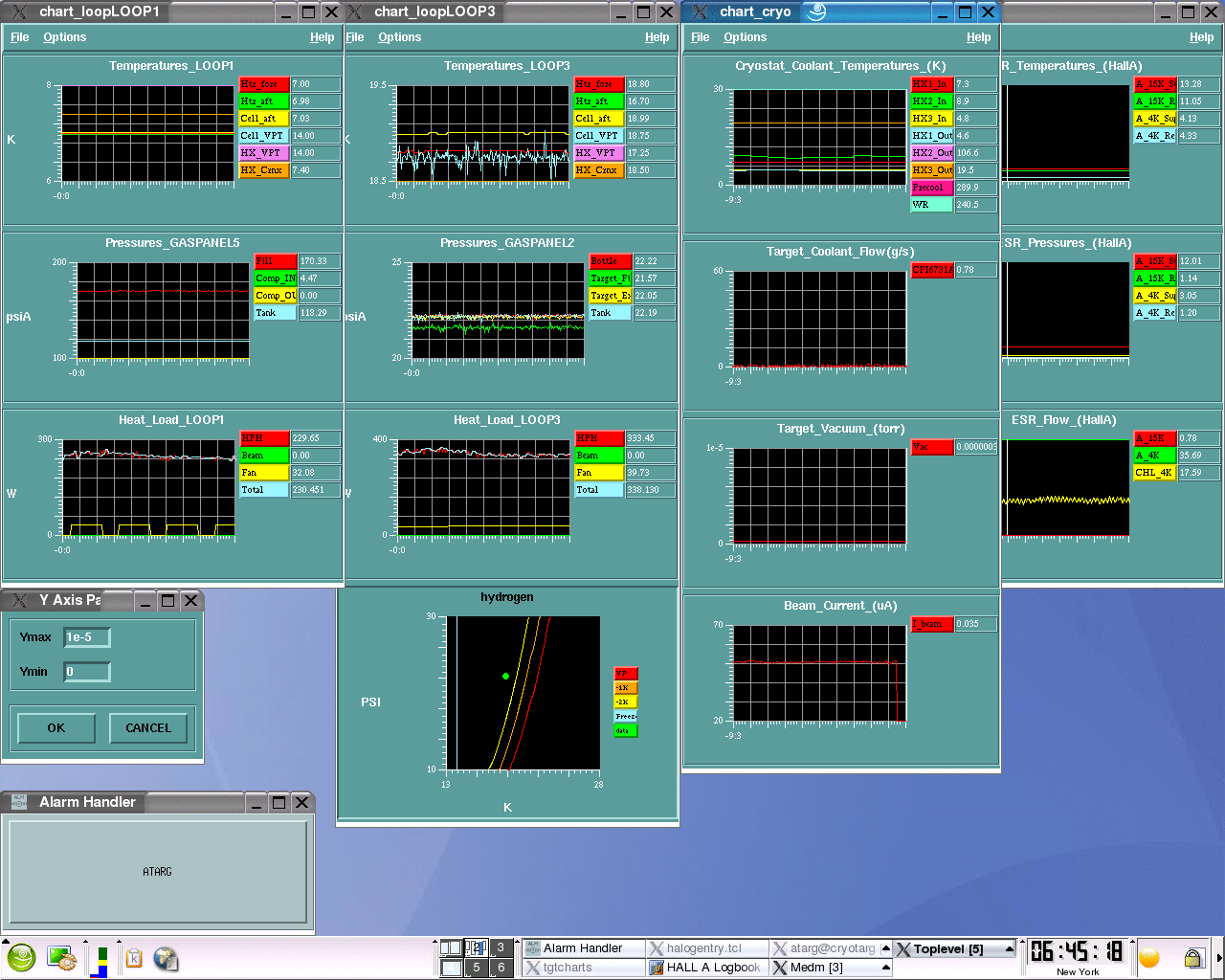Confirm Y axis range with OK button

point(56,728)
